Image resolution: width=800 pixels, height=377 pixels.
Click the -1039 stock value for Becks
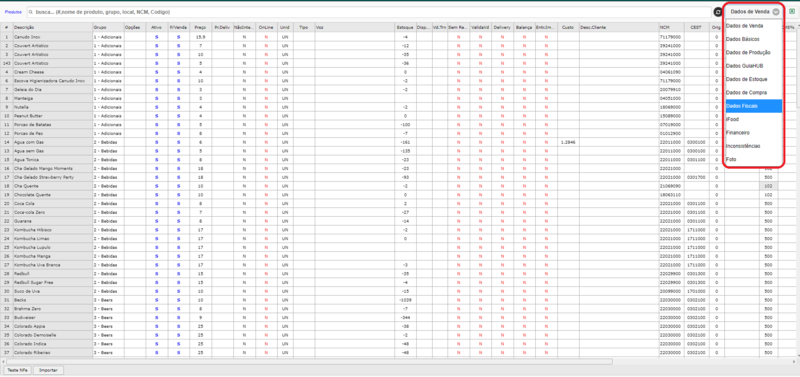pos(405,300)
